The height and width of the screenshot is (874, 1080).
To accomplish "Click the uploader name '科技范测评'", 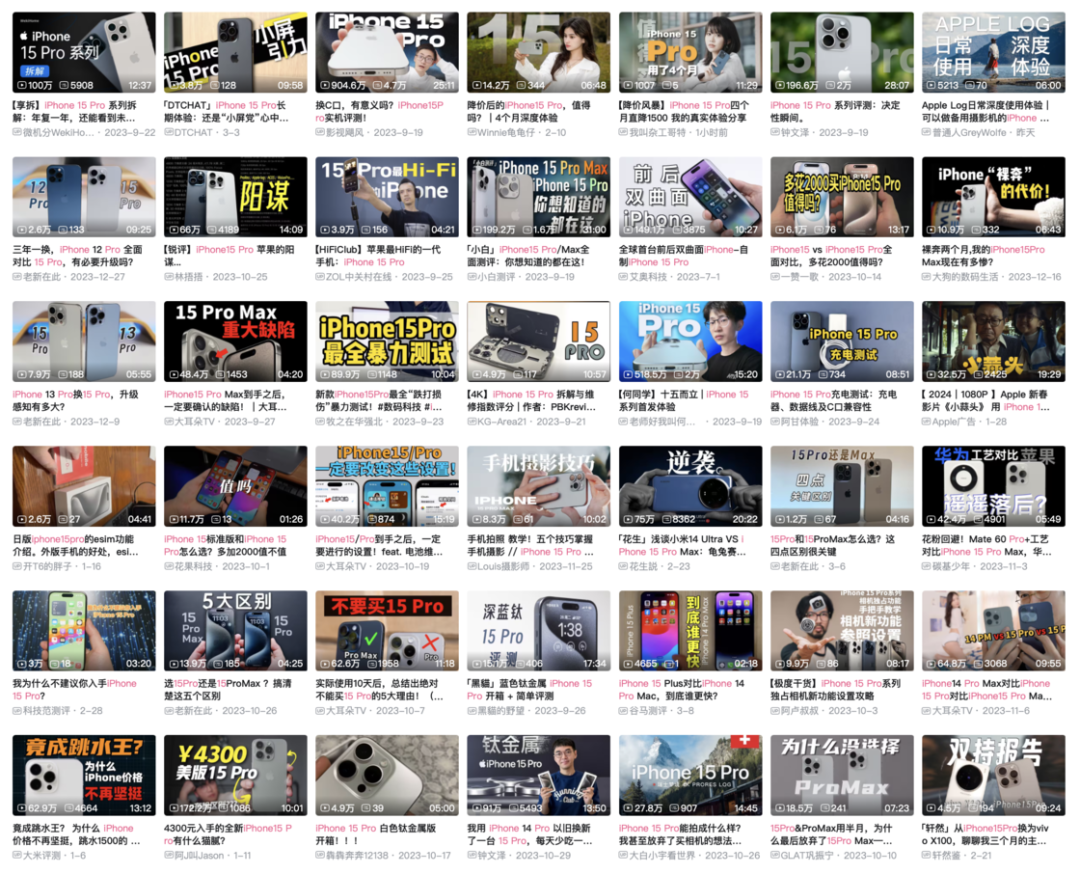I will (x=46, y=711).
